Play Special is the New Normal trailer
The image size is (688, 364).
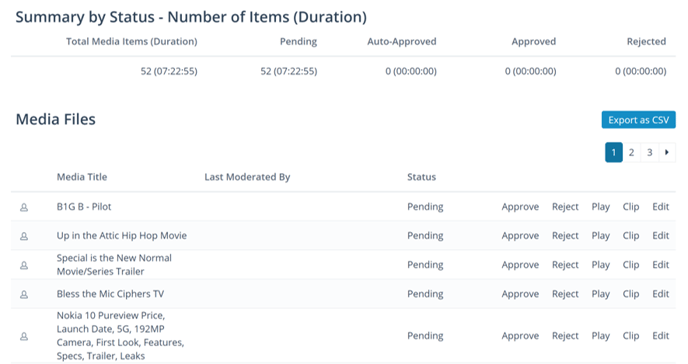tap(601, 265)
